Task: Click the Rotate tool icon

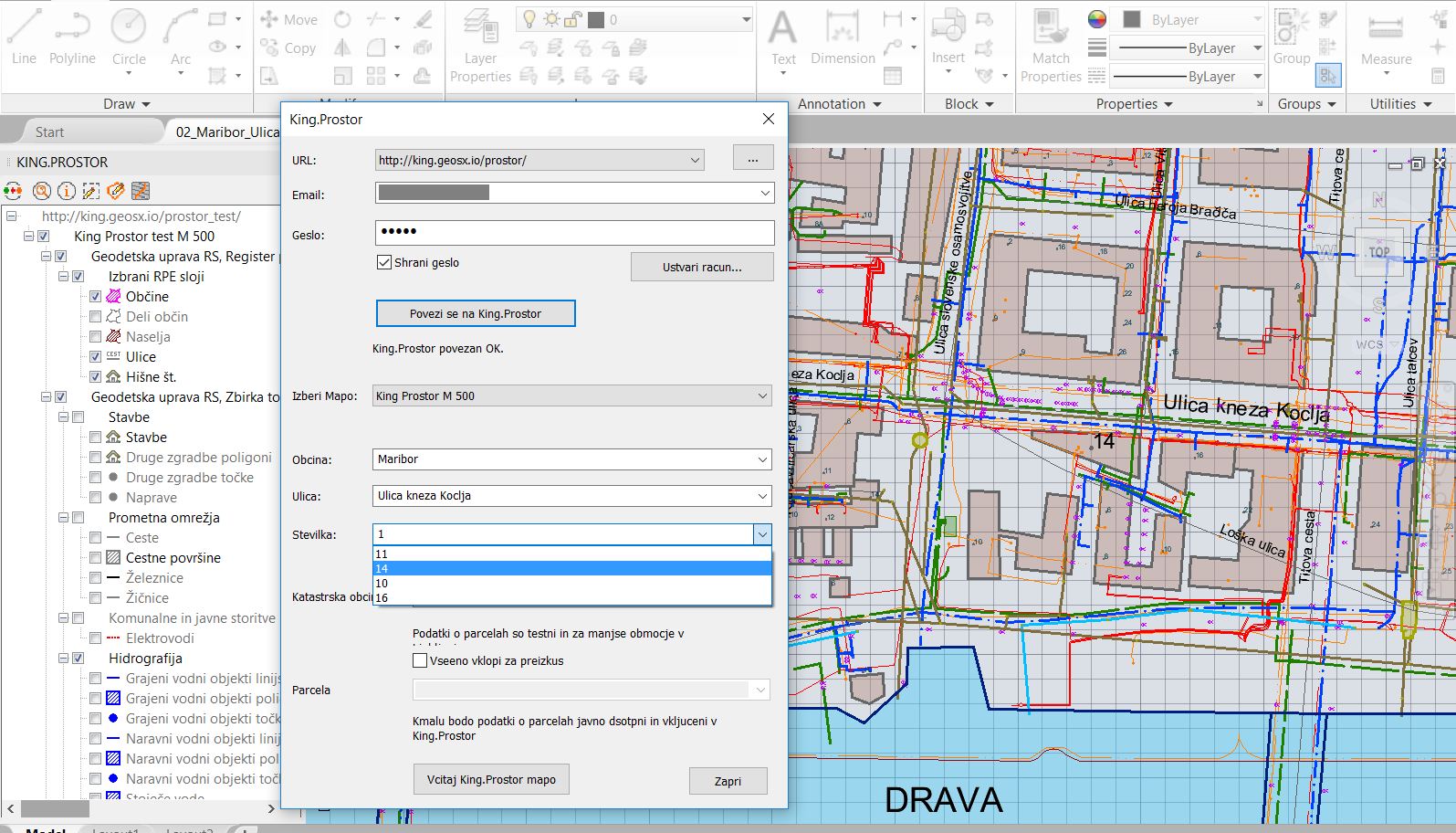Action: 342,19
